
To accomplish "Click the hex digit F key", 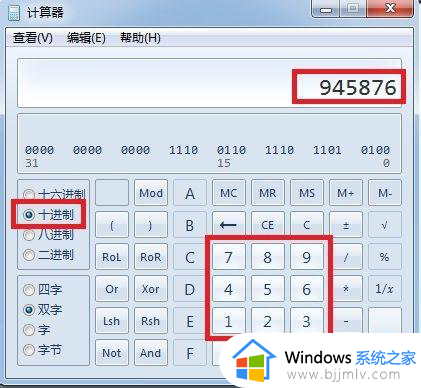I will pyautogui.click(x=190, y=353).
